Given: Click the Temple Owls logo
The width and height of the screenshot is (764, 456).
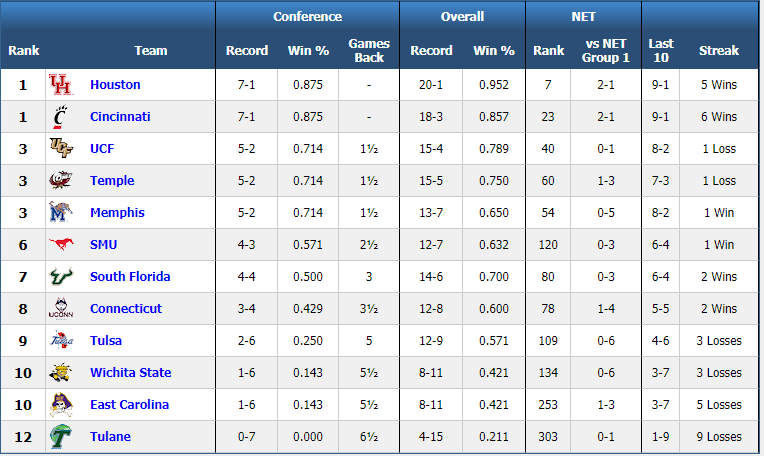Looking at the screenshot, I should click(61, 180).
